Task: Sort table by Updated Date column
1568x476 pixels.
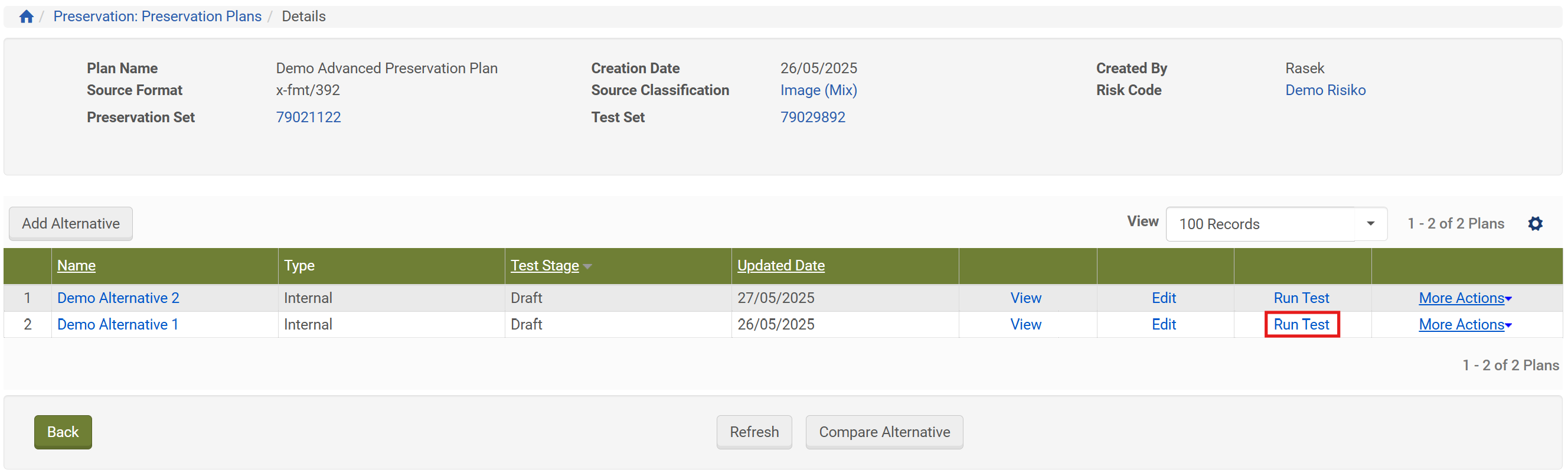Action: pyautogui.click(x=780, y=265)
